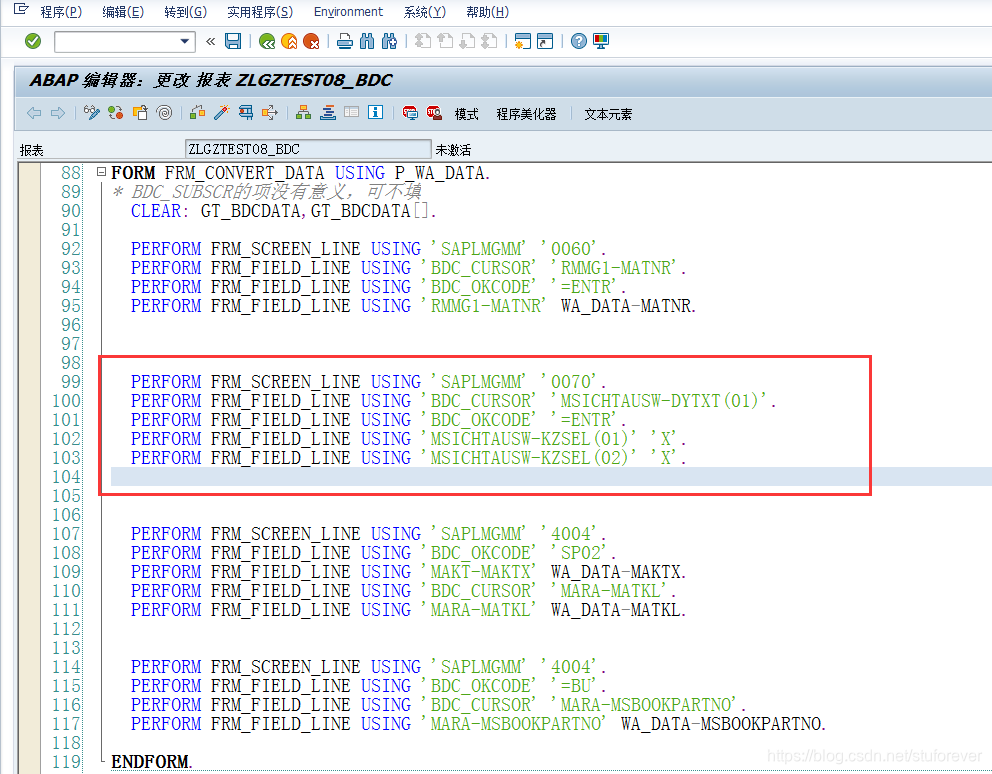Toggle Display/Change with the glasses-pencil icon
This screenshot has width=992, height=774.
pos(92,113)
